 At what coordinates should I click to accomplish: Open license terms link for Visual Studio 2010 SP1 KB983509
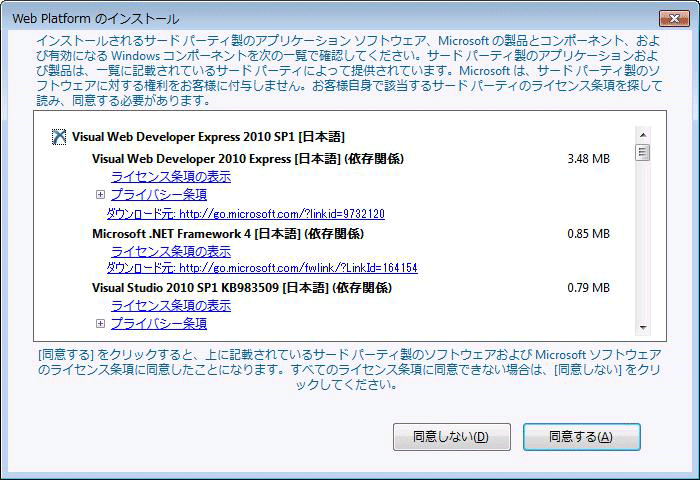(171, 306)
